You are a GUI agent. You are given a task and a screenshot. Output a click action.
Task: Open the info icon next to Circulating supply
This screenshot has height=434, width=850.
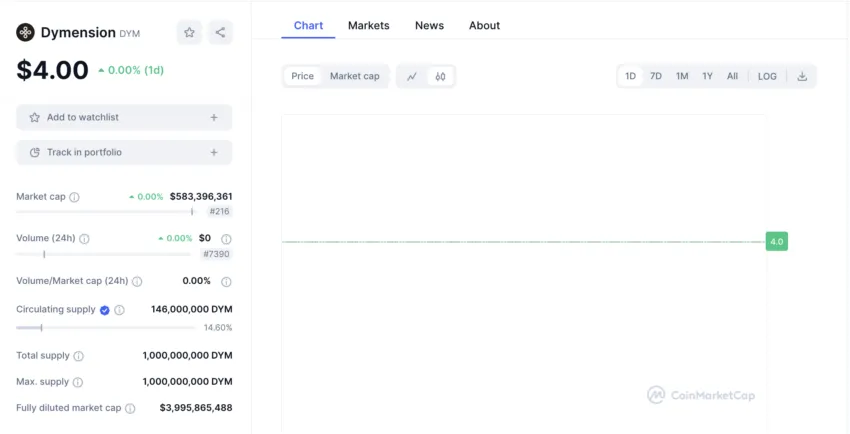coord(119,310)
